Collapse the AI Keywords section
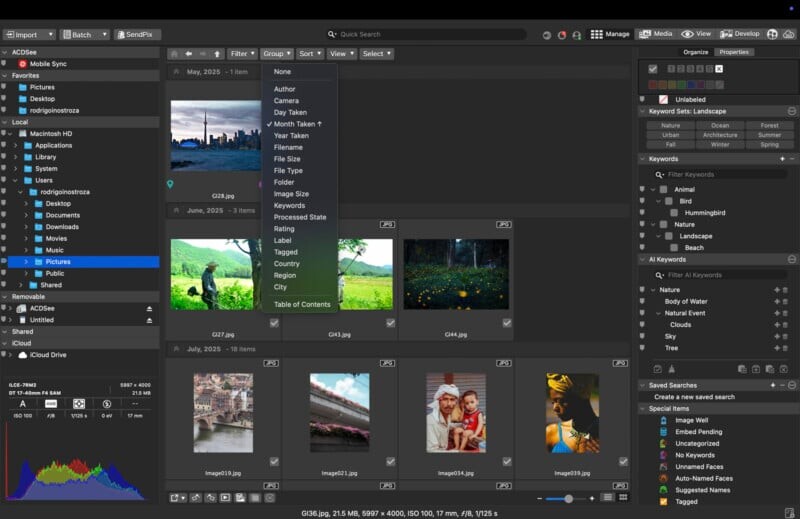800x519 pixels. [x=643, y=260]
